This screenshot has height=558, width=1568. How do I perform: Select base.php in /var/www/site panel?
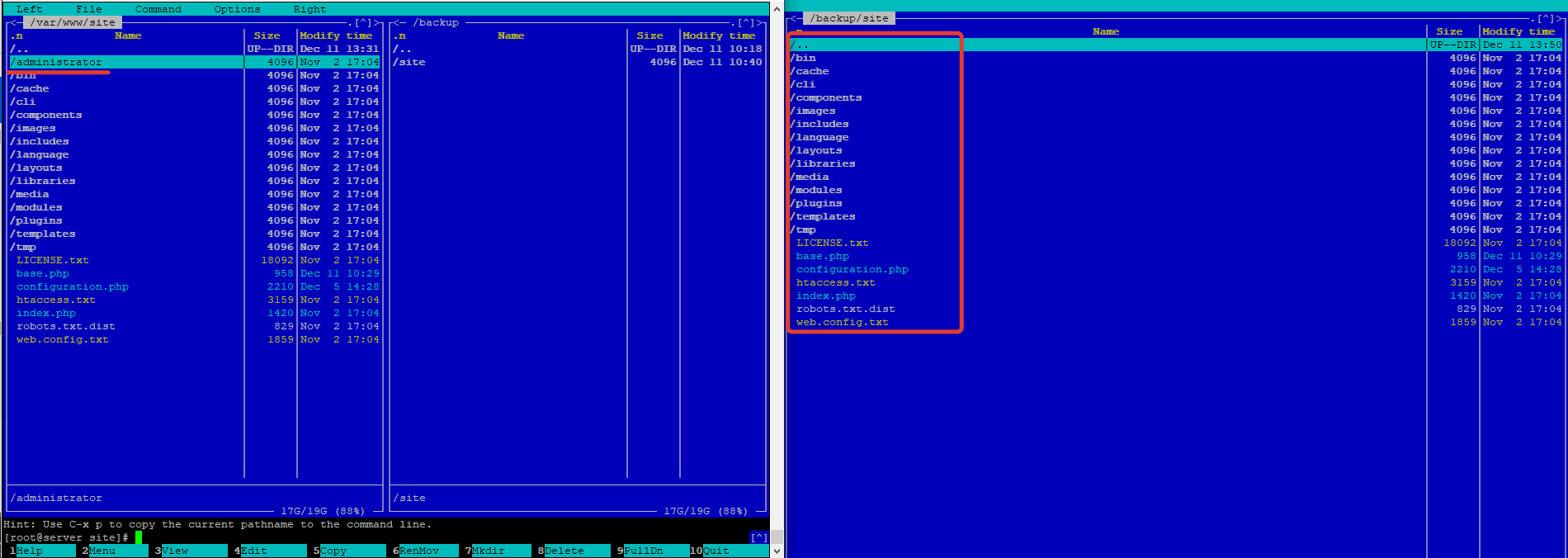[x=194, y=273]
